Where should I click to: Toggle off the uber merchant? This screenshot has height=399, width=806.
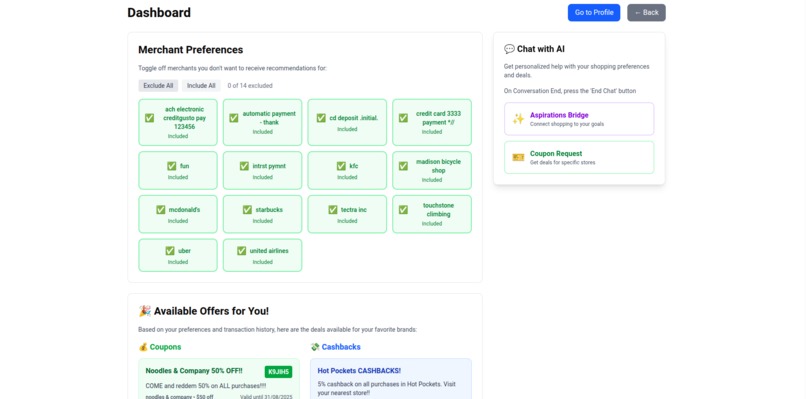point(178,255)
